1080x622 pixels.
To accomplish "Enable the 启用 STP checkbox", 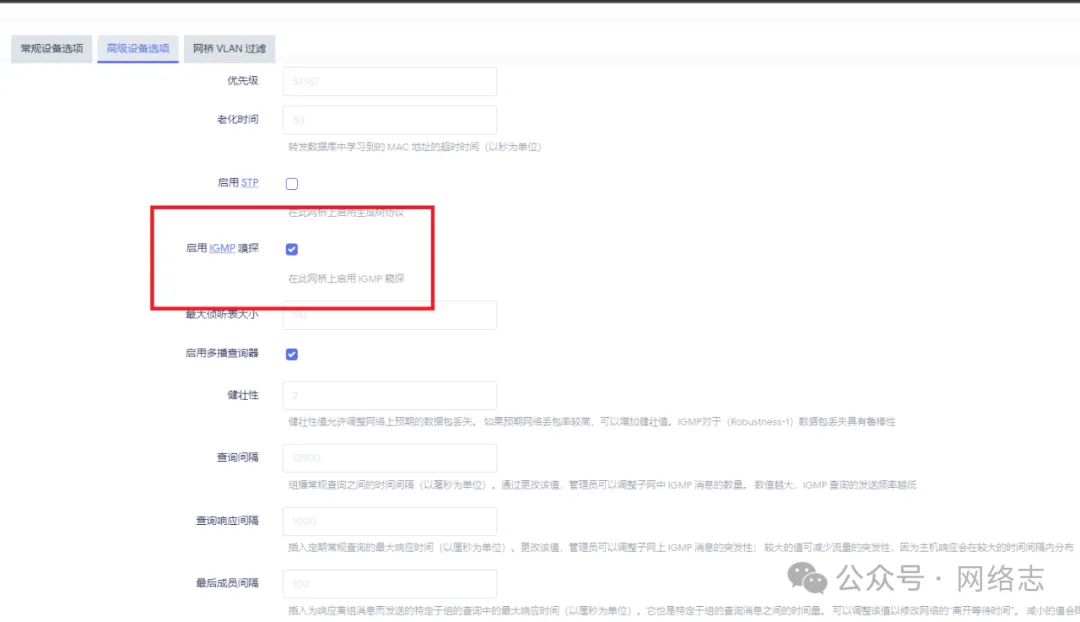I will coord(291,182).
